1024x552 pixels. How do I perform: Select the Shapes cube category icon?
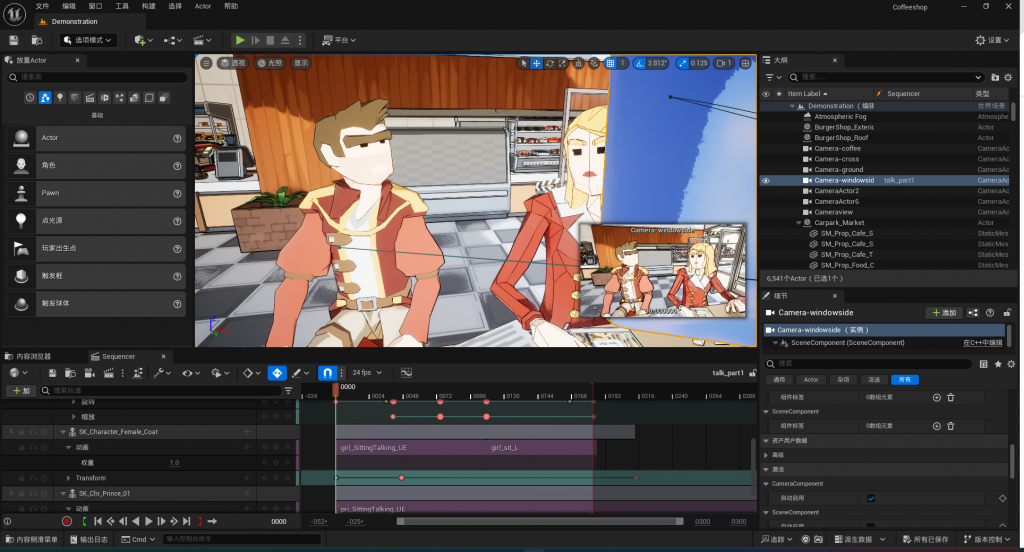(x=75, y=97)
